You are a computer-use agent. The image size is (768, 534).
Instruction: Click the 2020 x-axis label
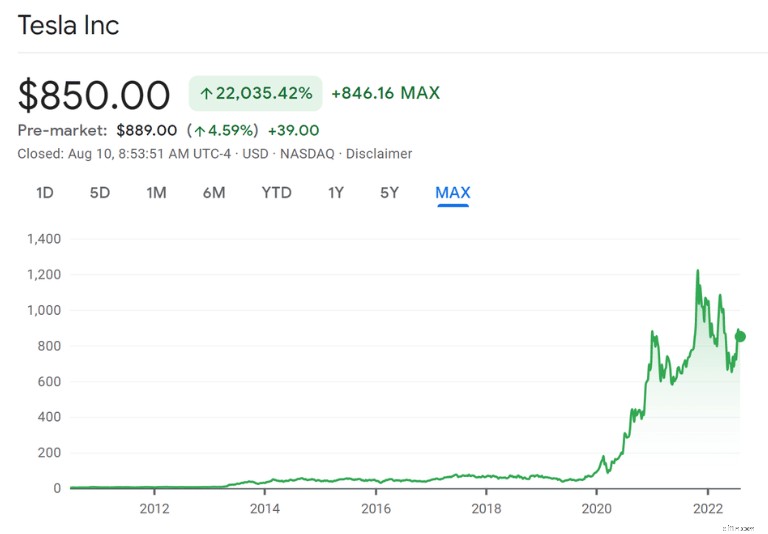[597, 509]
